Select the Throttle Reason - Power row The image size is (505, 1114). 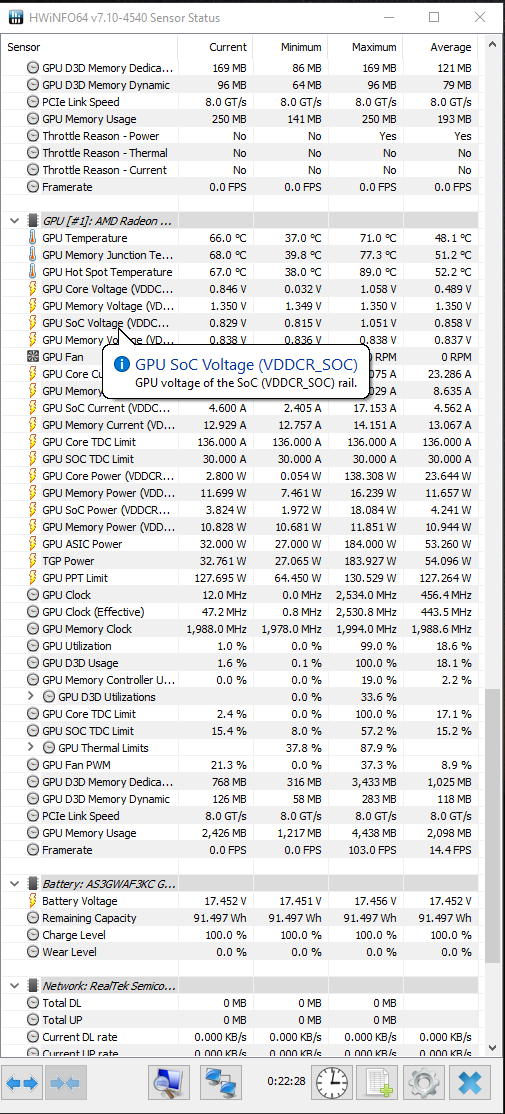[x=239, y=136]
